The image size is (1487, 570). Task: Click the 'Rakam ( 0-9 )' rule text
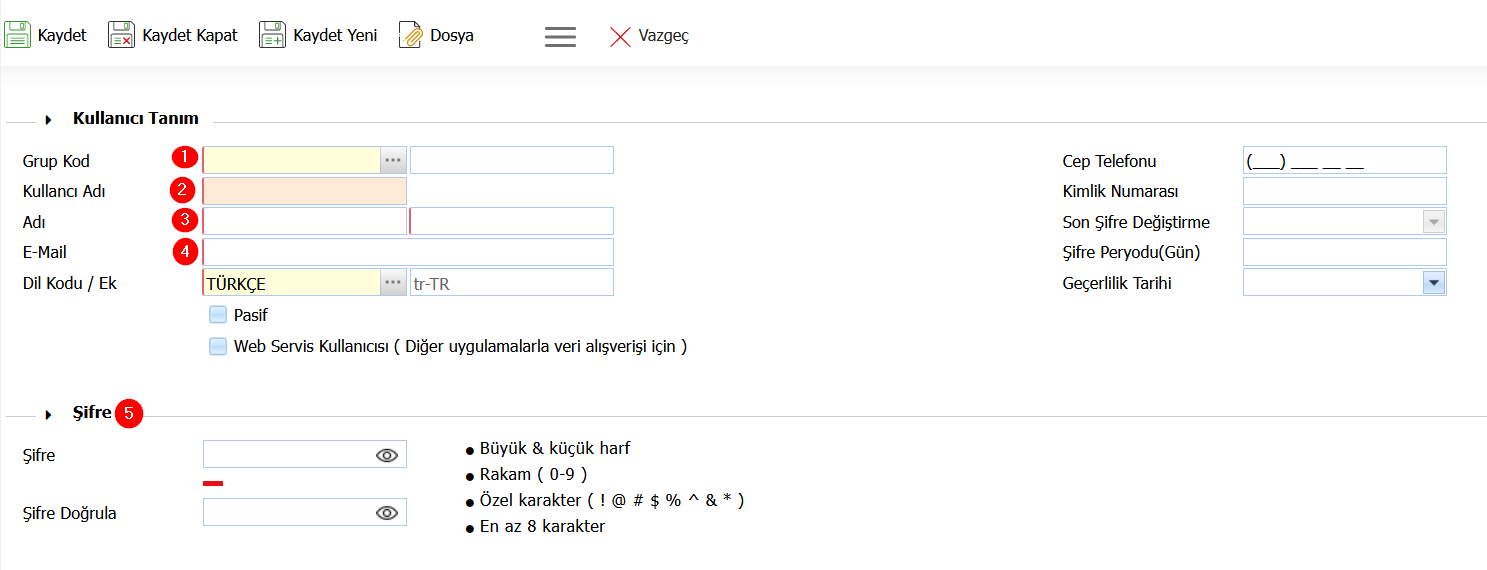pos(534,474)
